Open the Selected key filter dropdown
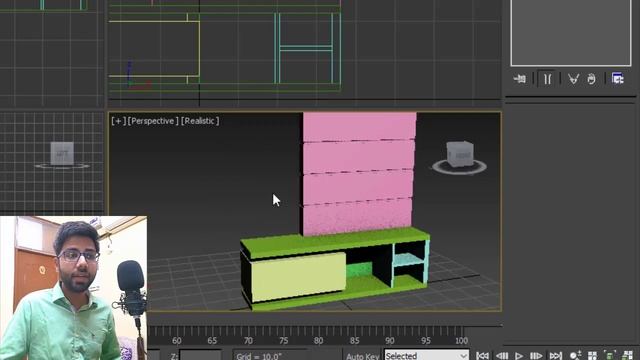The width and height of the screenshot is (640, 360). click(427, 356)
